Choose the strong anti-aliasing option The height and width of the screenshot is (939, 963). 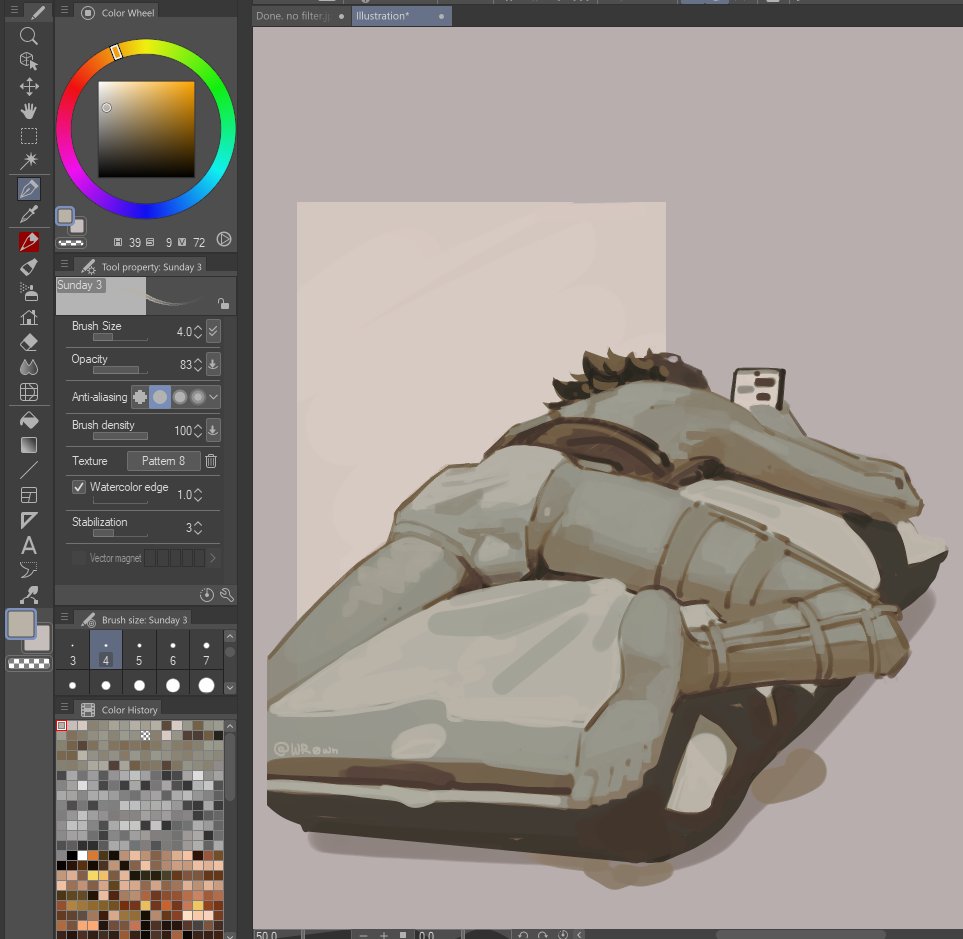198,397
